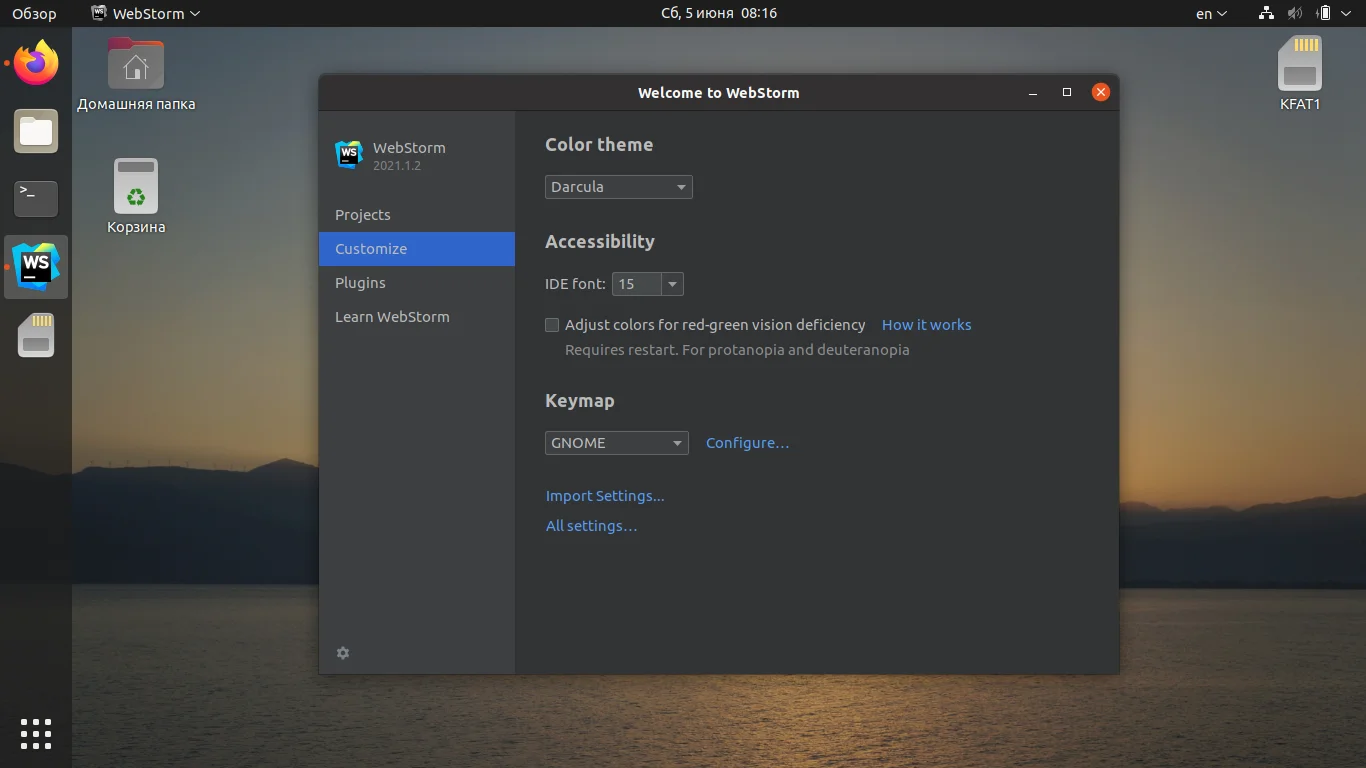The height and width of the screenshot is (768, 1366).
Task: Open the en language indicator menu
Action: [1211, 13]
